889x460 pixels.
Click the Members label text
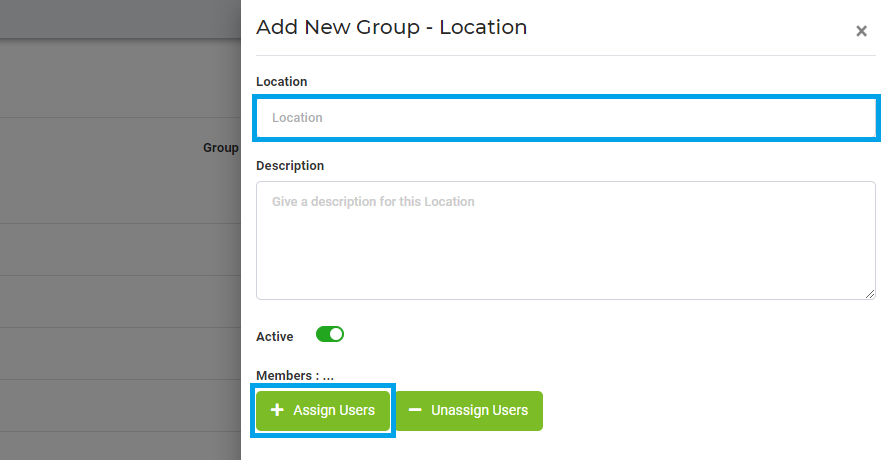pos(286,376)
